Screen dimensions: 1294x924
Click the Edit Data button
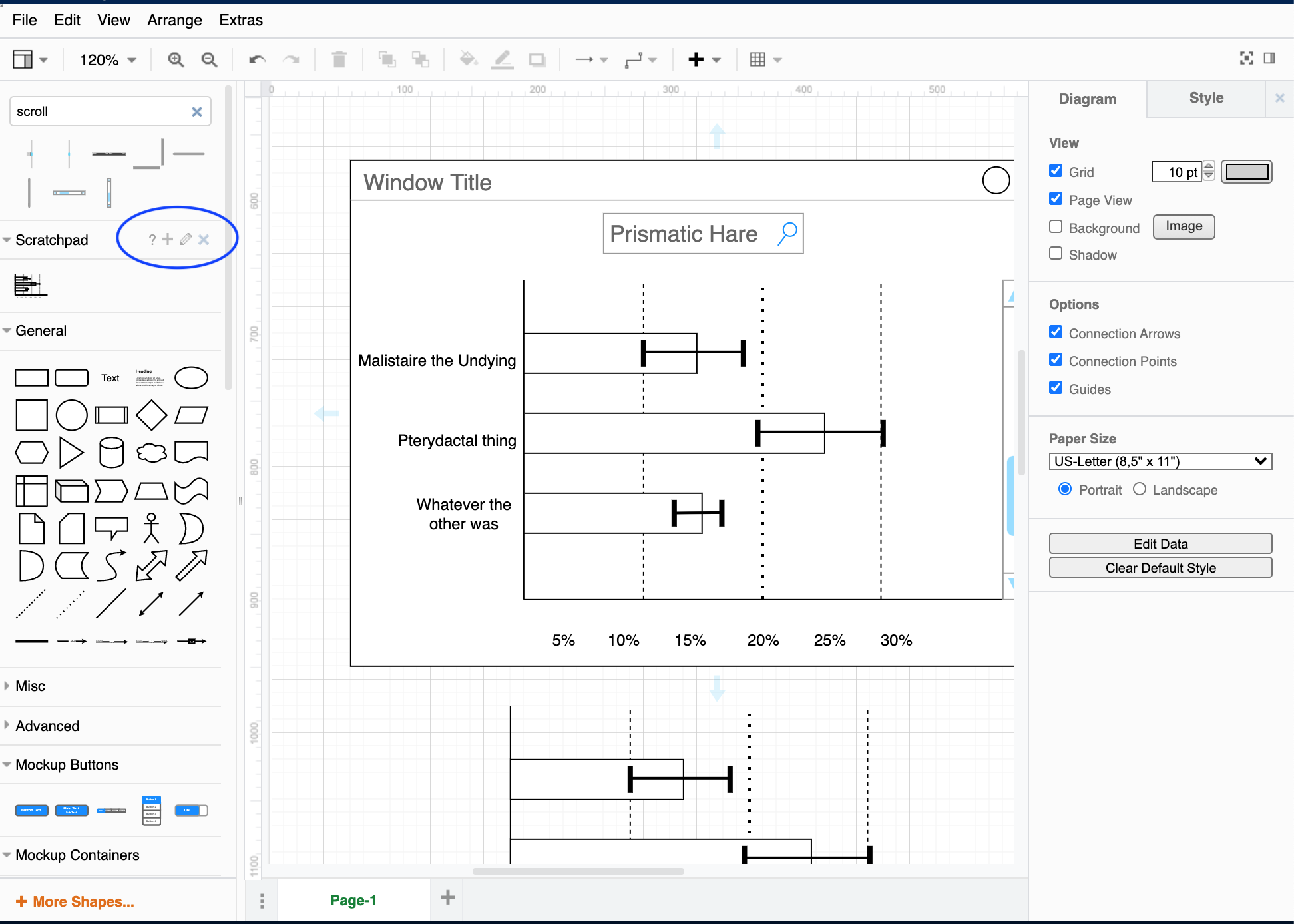click(1160, 543)
